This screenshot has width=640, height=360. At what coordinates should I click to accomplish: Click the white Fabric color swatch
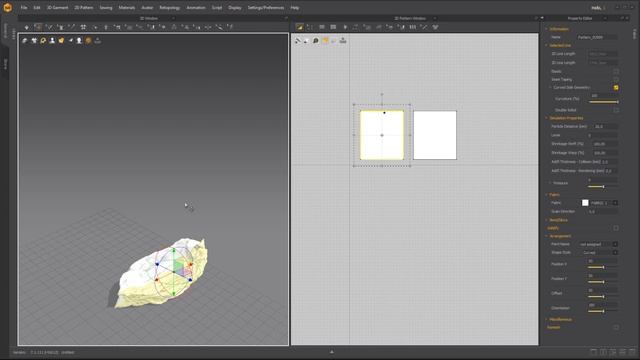coord(585,203)
